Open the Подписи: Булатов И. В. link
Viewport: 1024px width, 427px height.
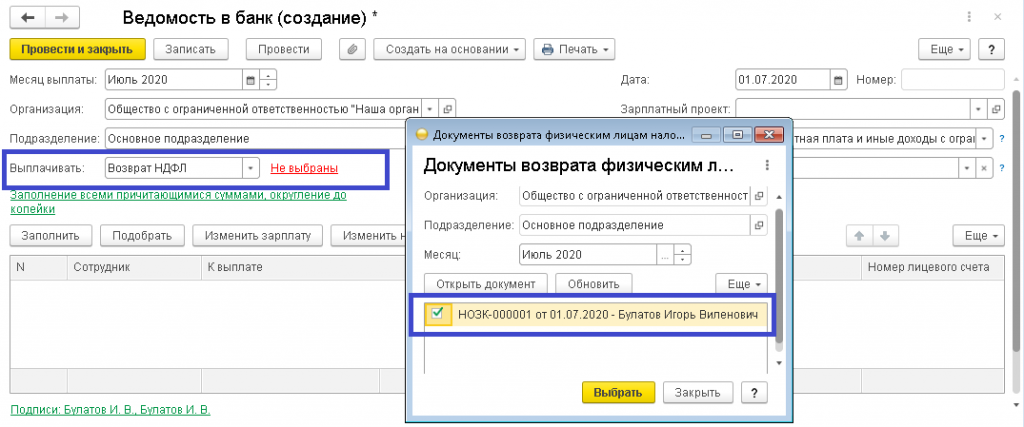(110, 410)
